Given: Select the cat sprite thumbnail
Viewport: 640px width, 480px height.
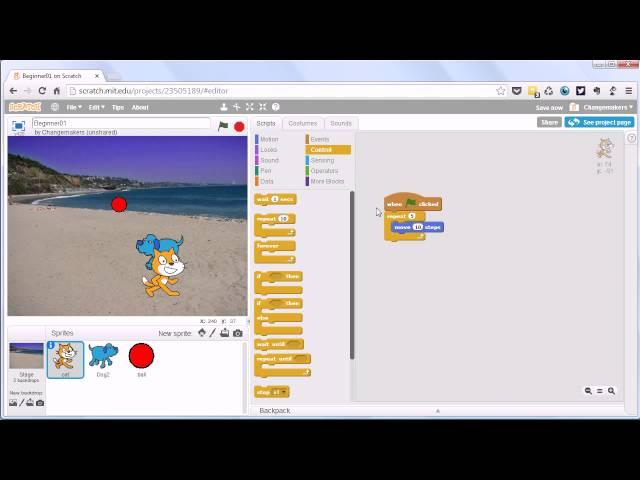Looking at the screenshot, I should pos(65,360).
